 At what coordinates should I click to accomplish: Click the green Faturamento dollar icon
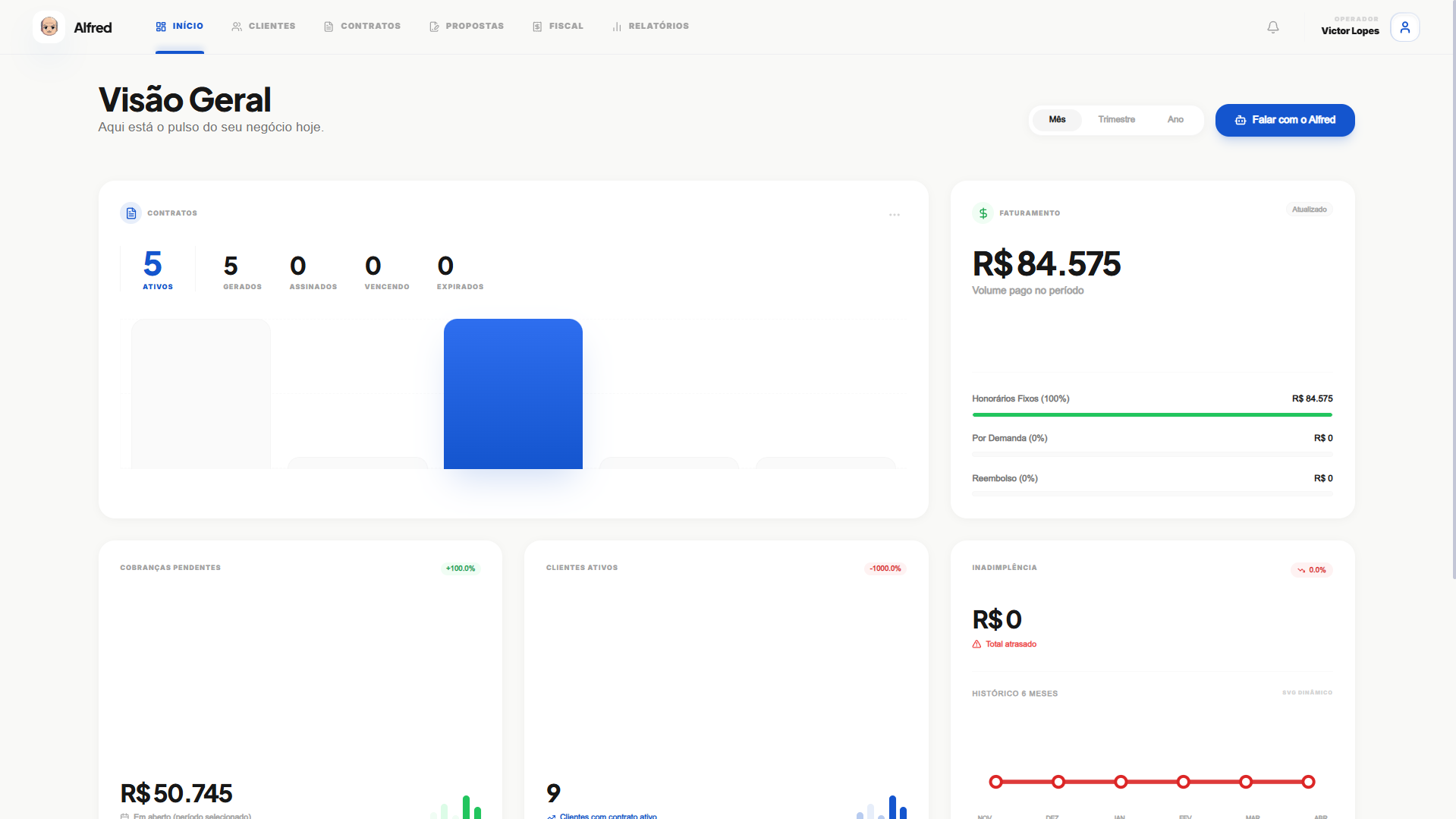pyautogui.click(x=983, y=213)
